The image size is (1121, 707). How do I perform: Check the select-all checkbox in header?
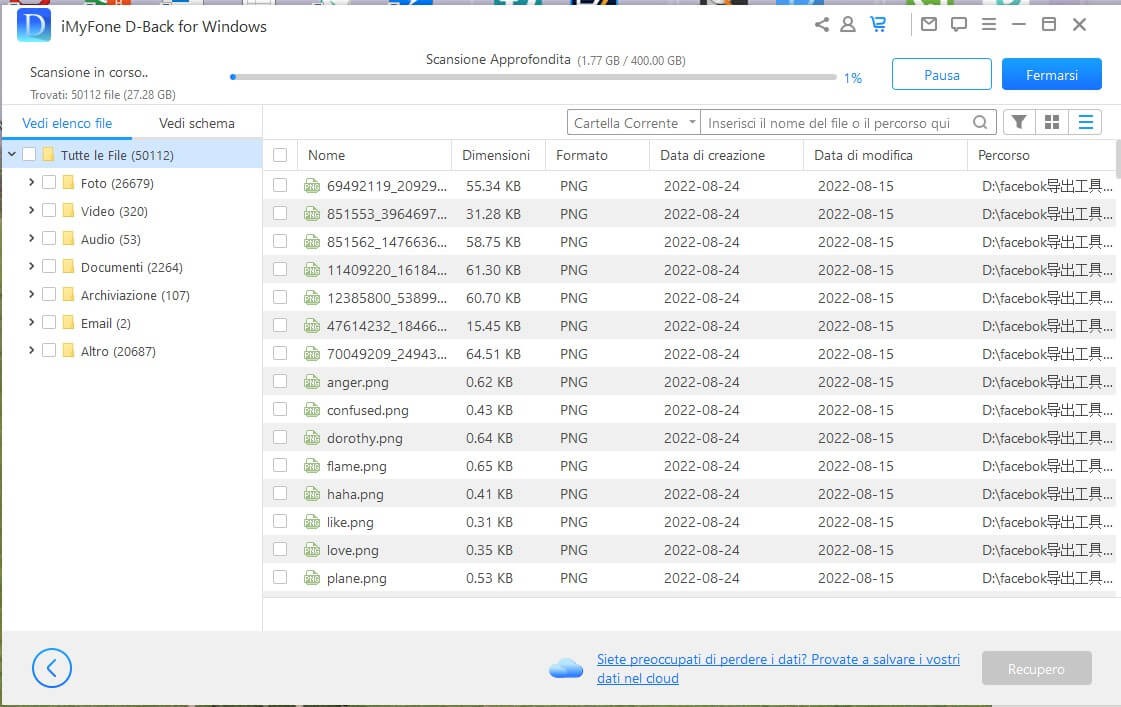pos(280,155)
